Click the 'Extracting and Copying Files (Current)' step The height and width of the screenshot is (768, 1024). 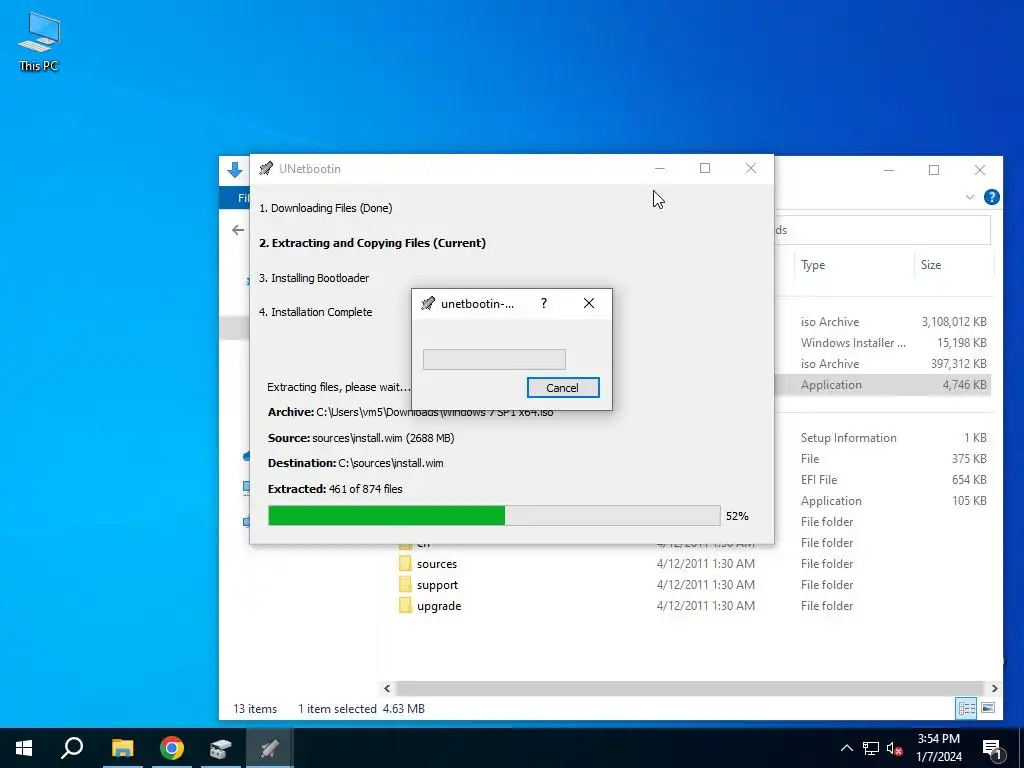(372, 243)
